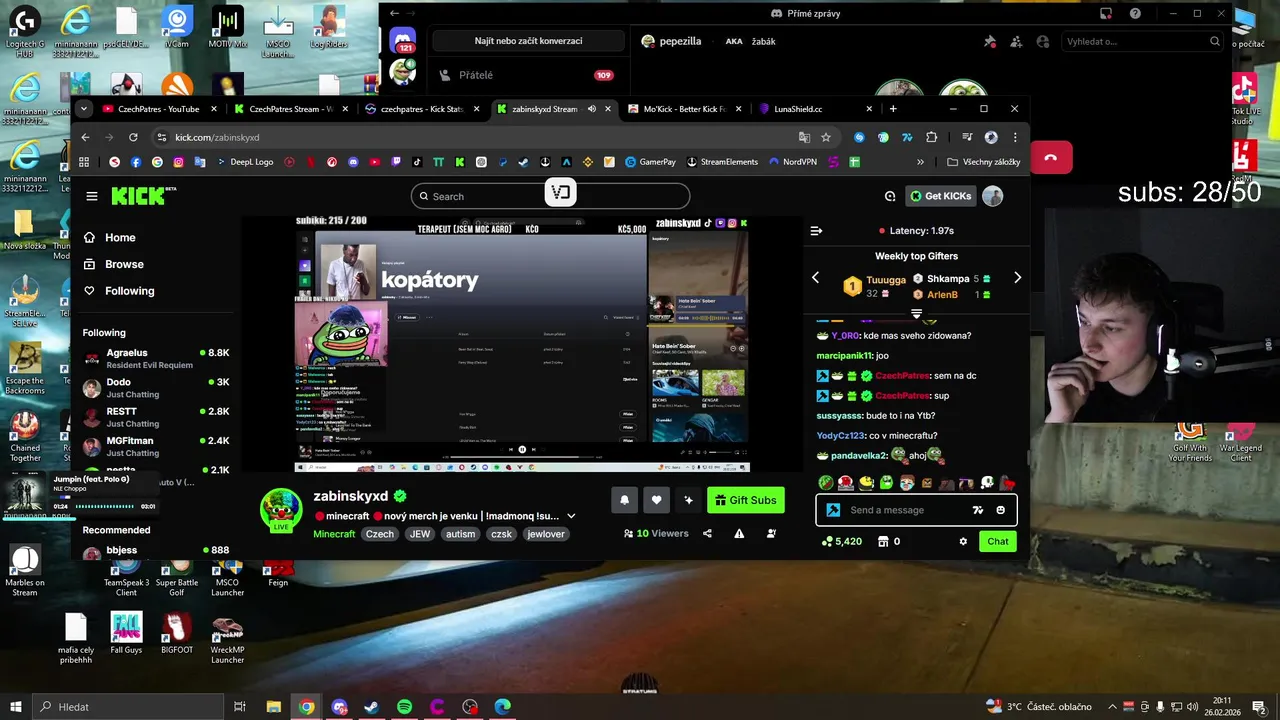1280x720 pixels.
Task: Click the sparkle button beside Gift Subs
Action: pyautogui.click(x=688, y=500)
